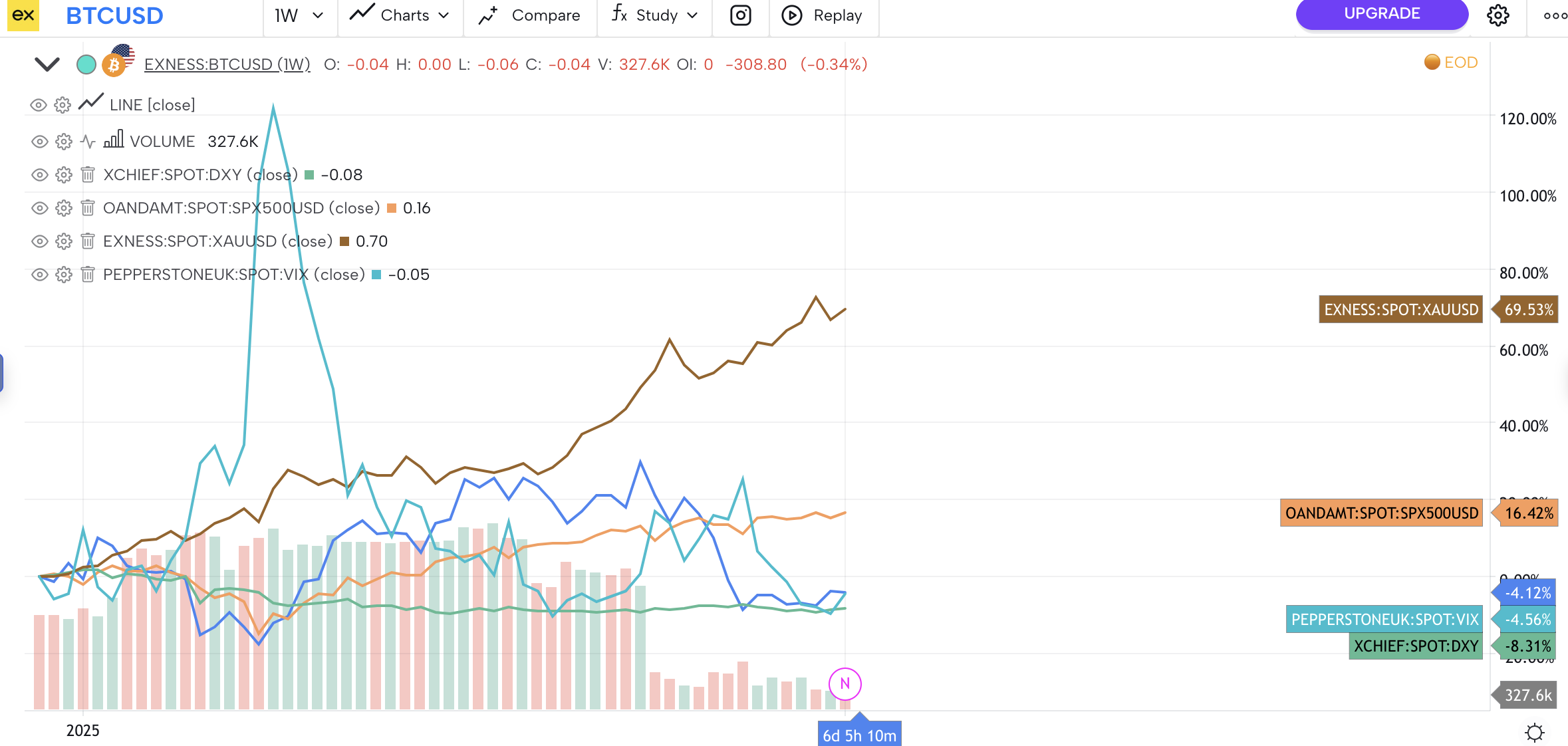Collapse the legend with the chevron arrow
Image resolution: width=1568 pixels, height=746 pixels.
[47, 64]
